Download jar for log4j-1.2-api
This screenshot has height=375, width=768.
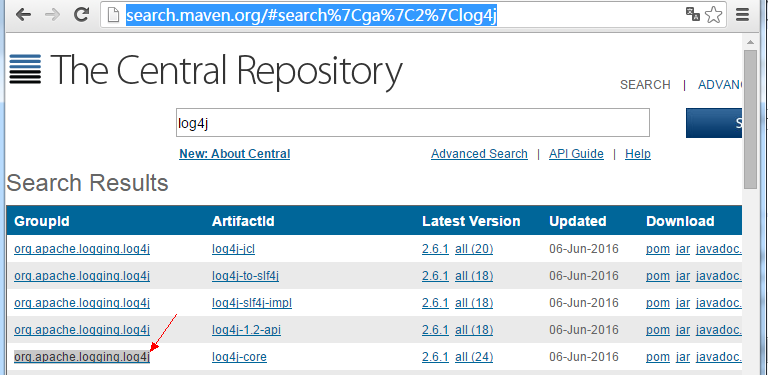tap(683, 330)
